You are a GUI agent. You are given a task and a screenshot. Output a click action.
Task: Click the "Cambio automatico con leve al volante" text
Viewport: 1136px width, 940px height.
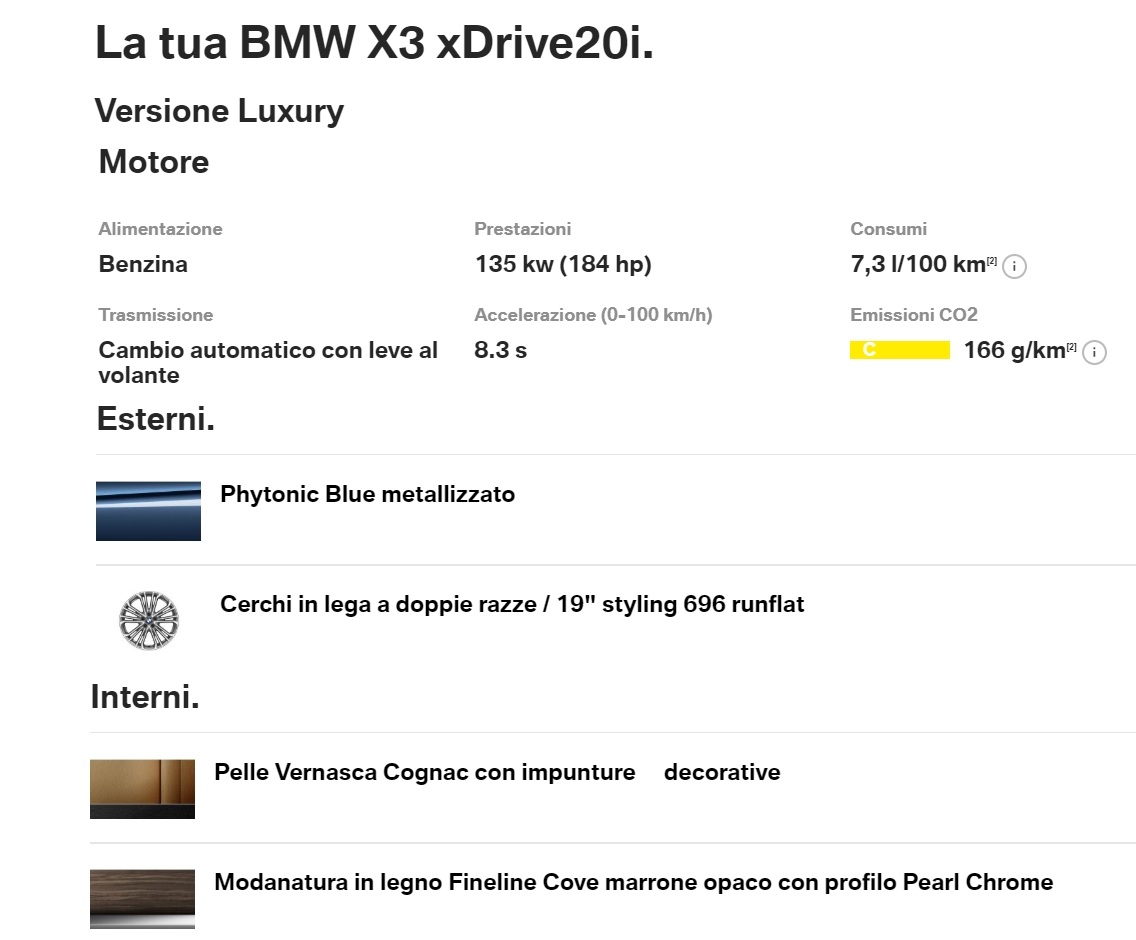[268, 362]
